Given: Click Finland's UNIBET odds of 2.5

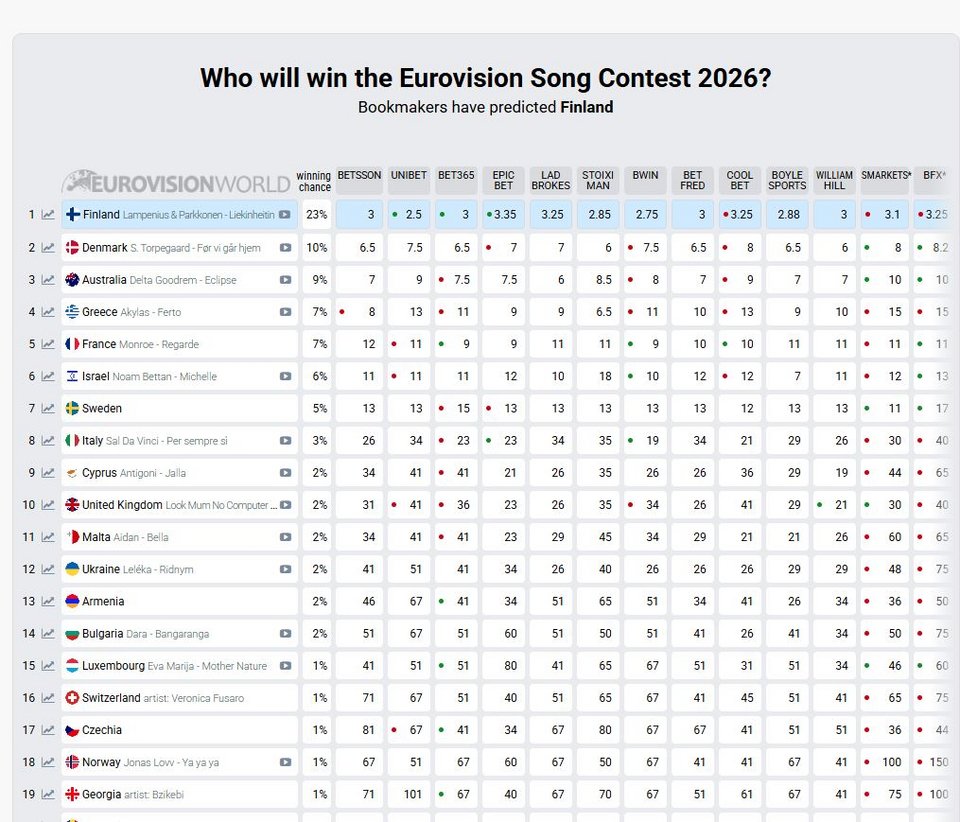Looking at the screenshot, I should point(411,215).
